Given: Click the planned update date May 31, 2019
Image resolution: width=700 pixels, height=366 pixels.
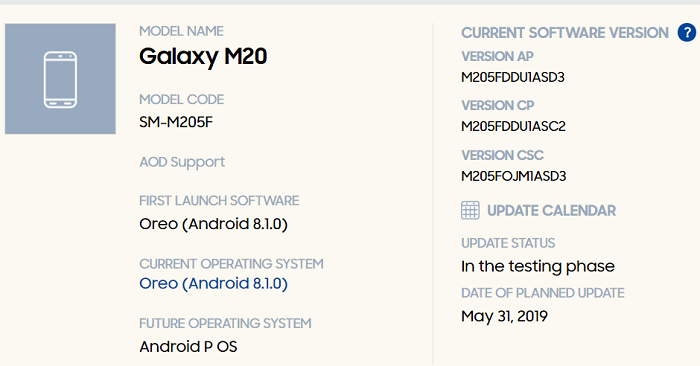Looking at the screenshot, I should (504, 316).
